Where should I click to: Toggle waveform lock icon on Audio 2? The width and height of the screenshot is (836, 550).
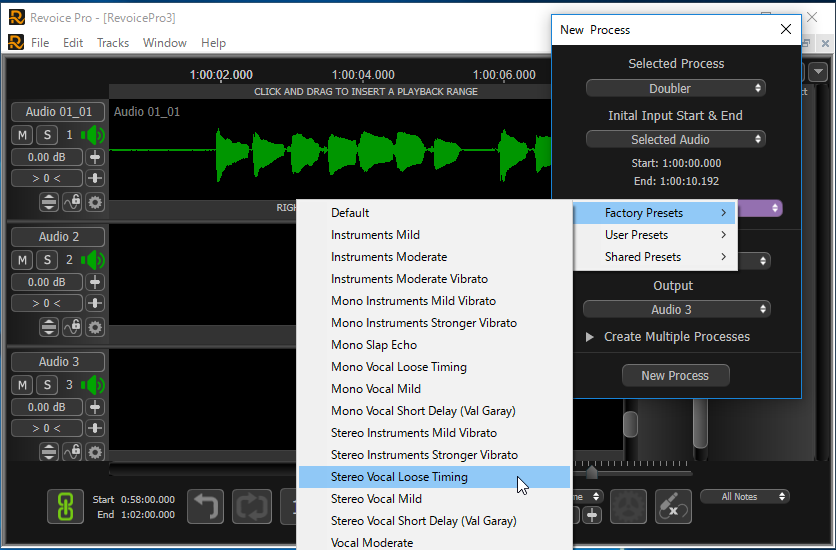tap(72, 327)
